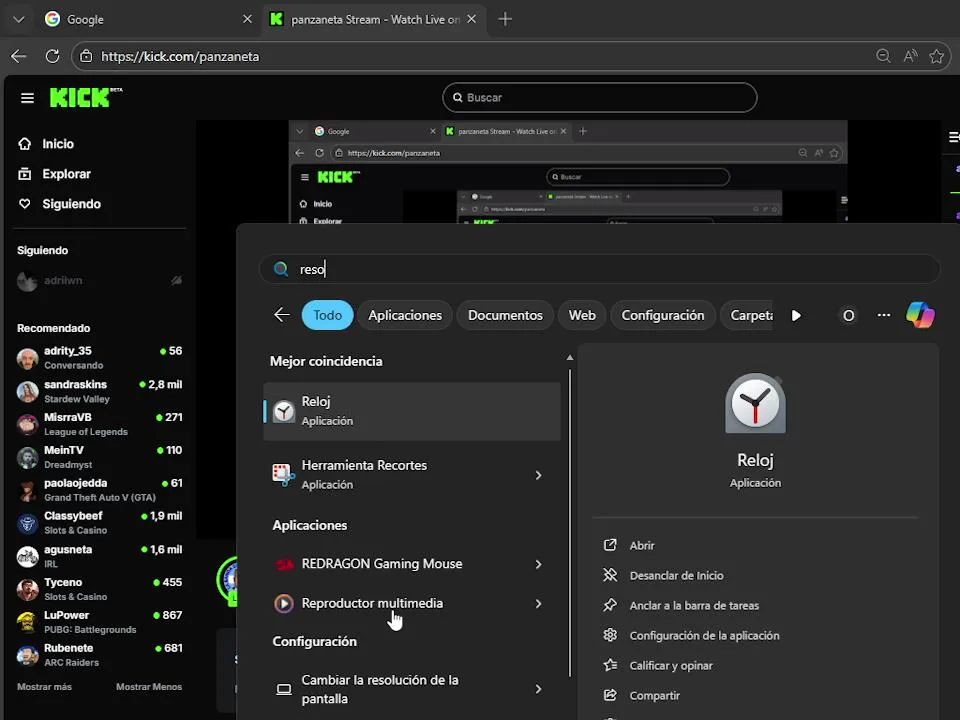The height and width of the screenshot is (720, 960).
Task: Click the Windows search text field
Action: click(x=599, y=269)
